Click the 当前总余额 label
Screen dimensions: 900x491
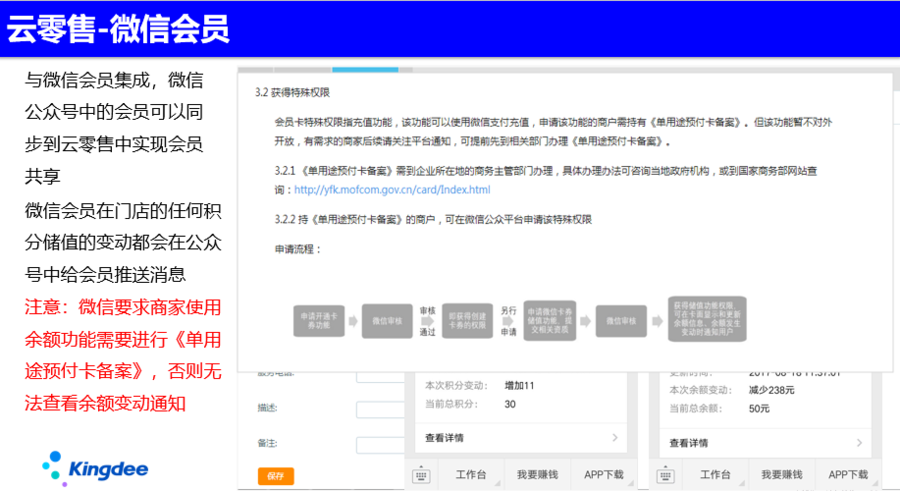[x=696, y=408]
